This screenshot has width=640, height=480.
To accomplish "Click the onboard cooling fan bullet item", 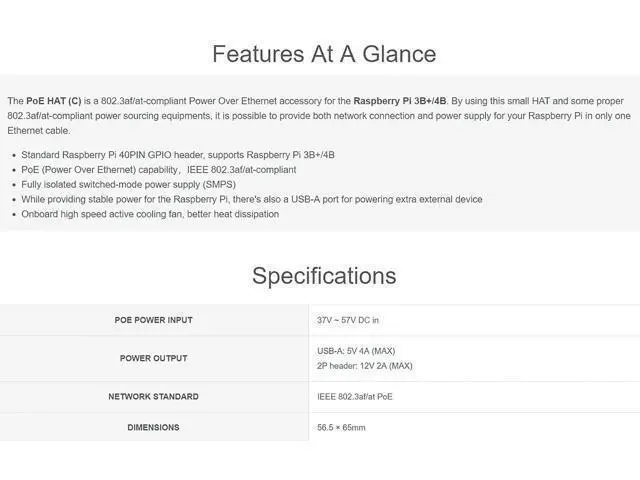I will pos(150,214).
